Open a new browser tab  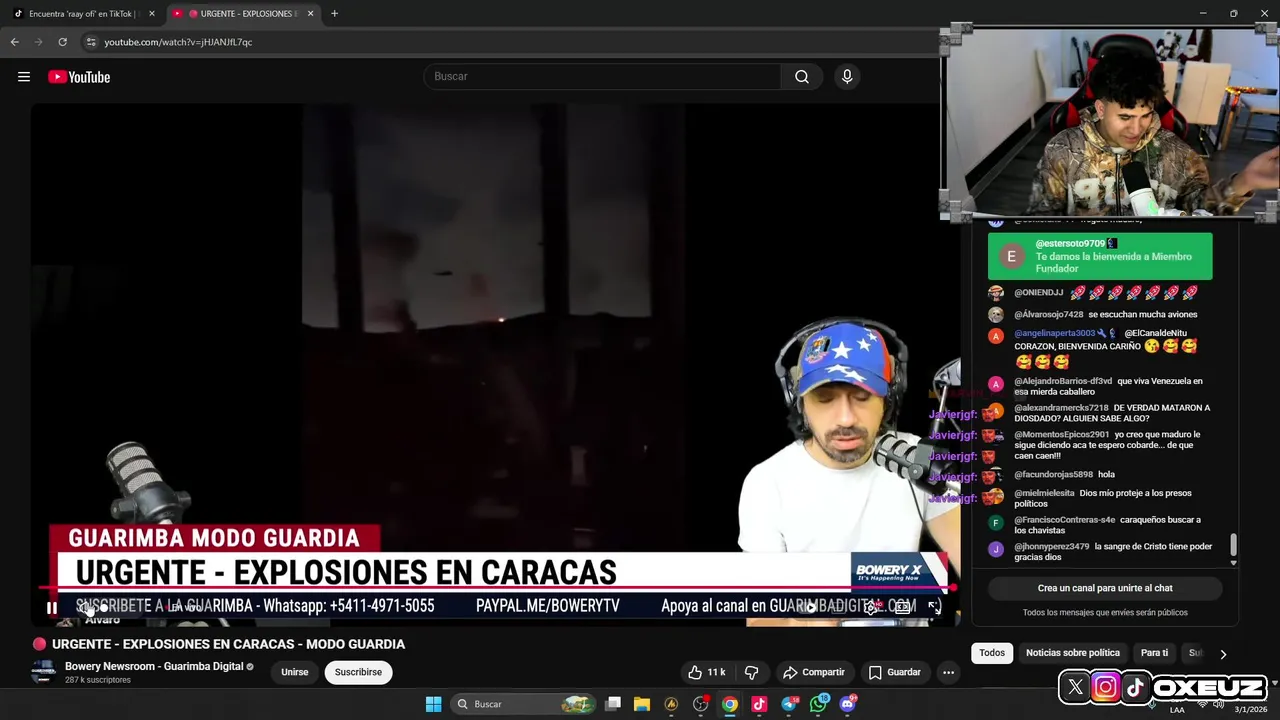(334, 14)
